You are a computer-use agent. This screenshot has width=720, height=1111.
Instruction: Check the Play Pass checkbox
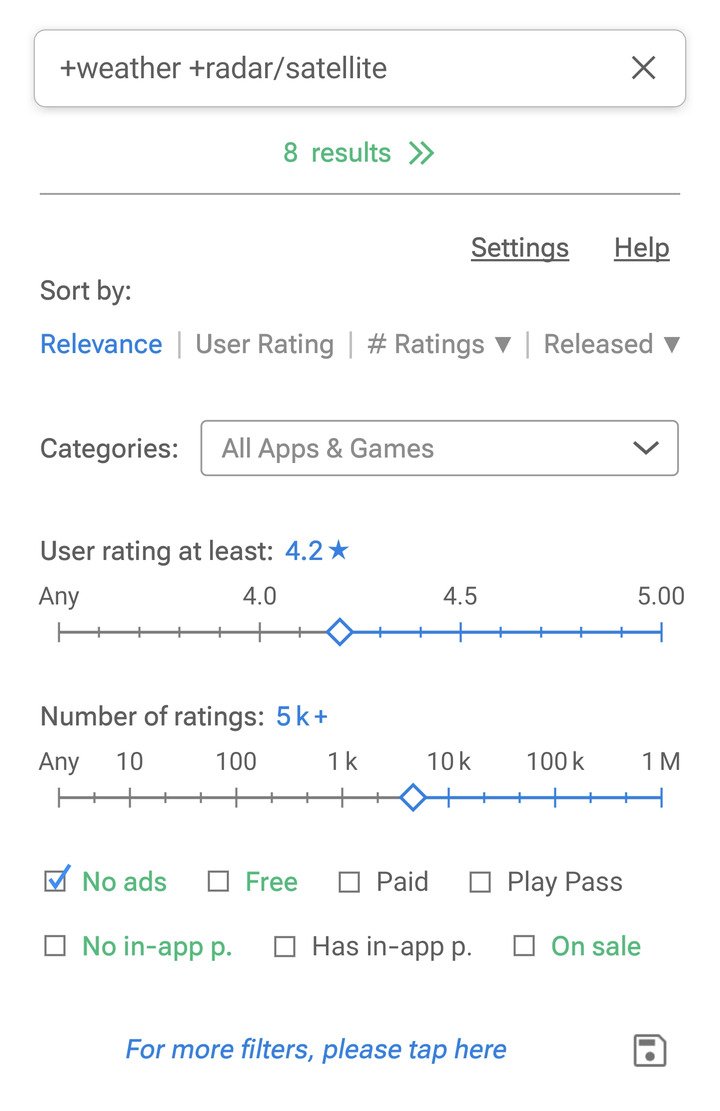coord(480,882)
